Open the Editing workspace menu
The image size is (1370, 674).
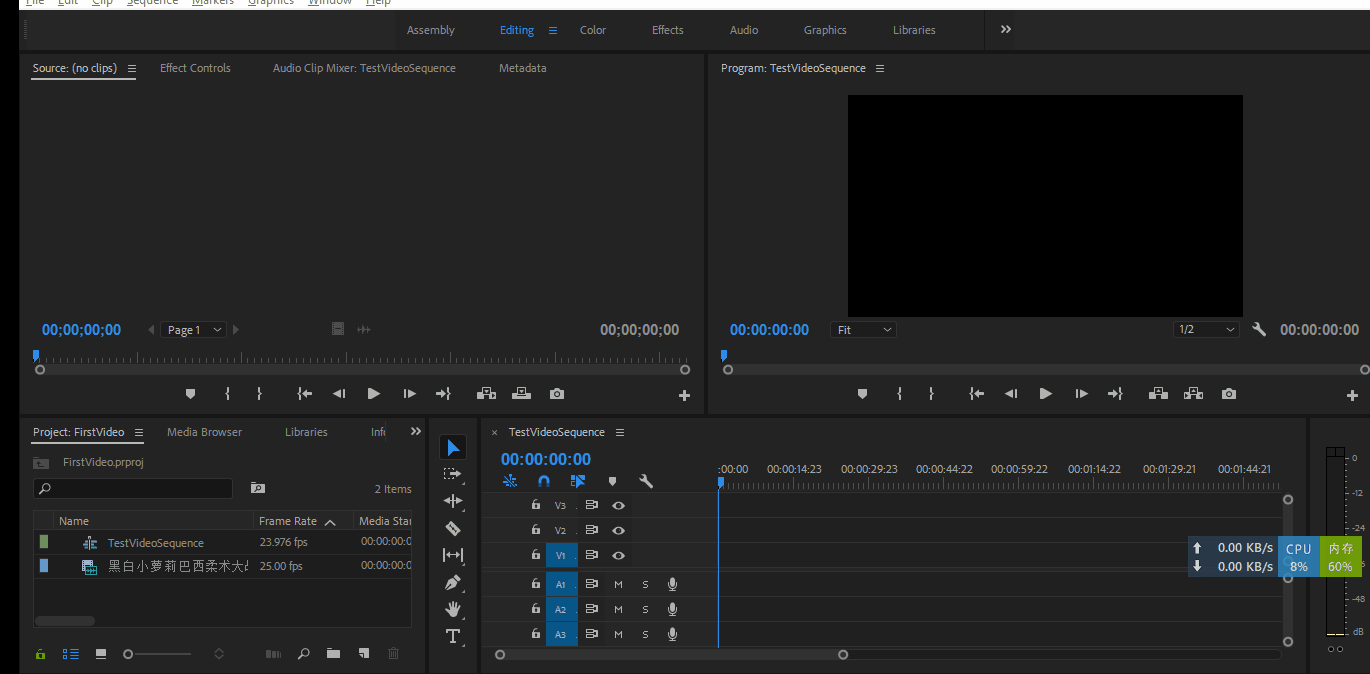click(x=553, y=31)
